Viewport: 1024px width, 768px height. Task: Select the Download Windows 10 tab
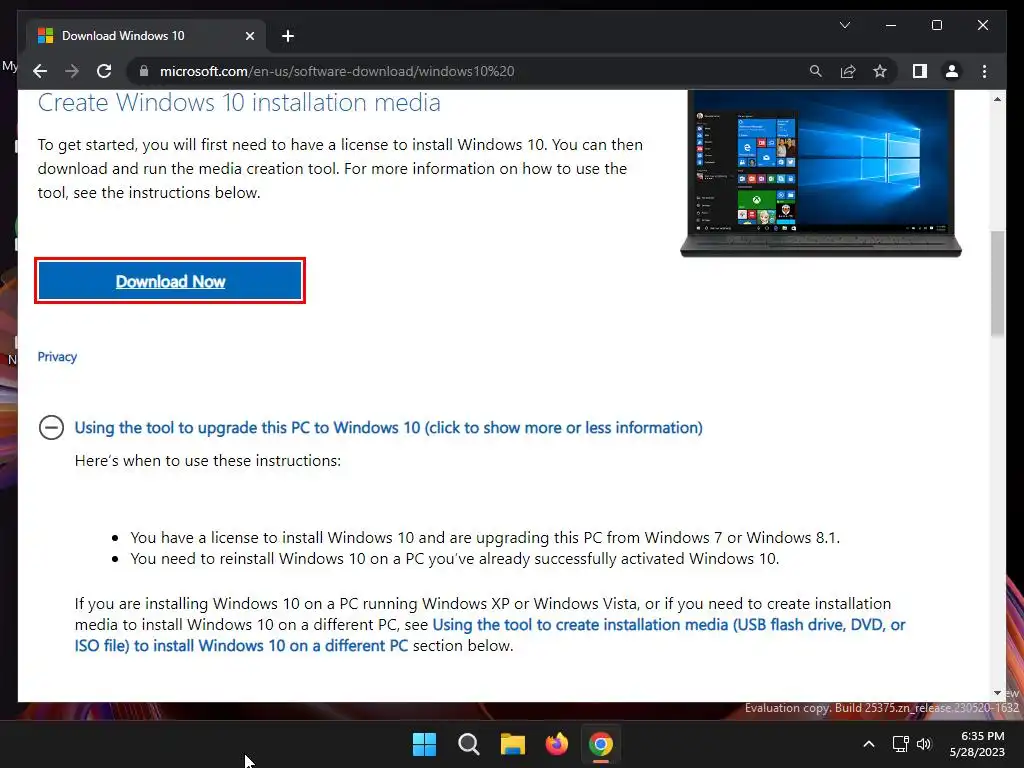click(146, 36)
